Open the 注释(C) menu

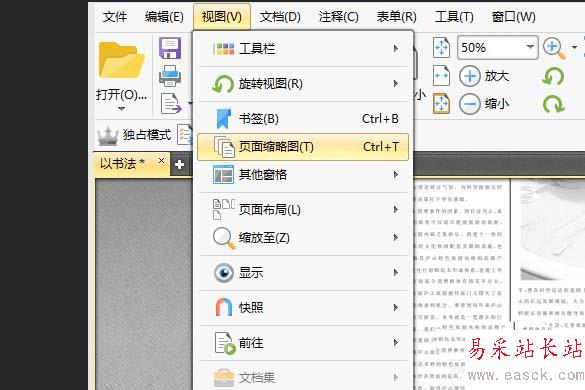pyautogui.click(x=339, y=17)
